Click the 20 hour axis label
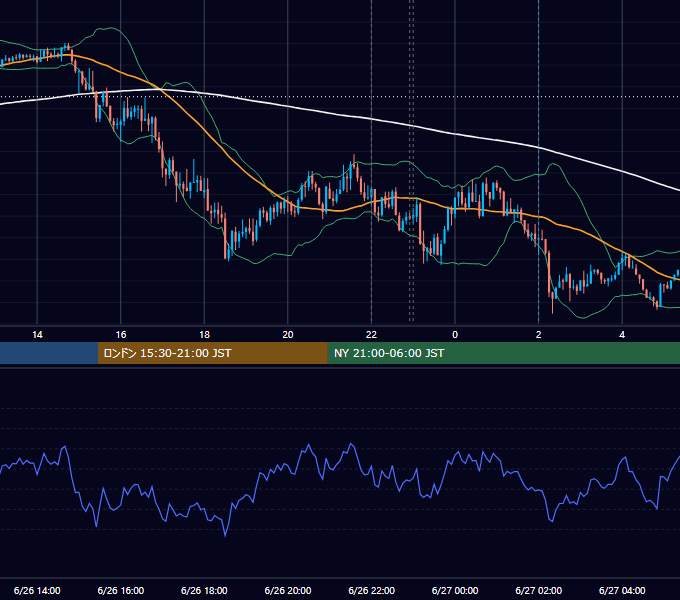680x600 pixels. coord(288,335)
